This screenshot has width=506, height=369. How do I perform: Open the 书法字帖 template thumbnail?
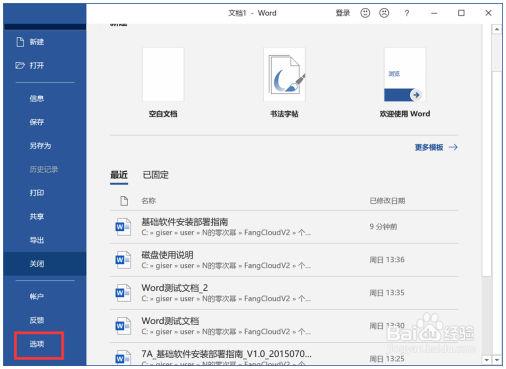coord(284,74)
